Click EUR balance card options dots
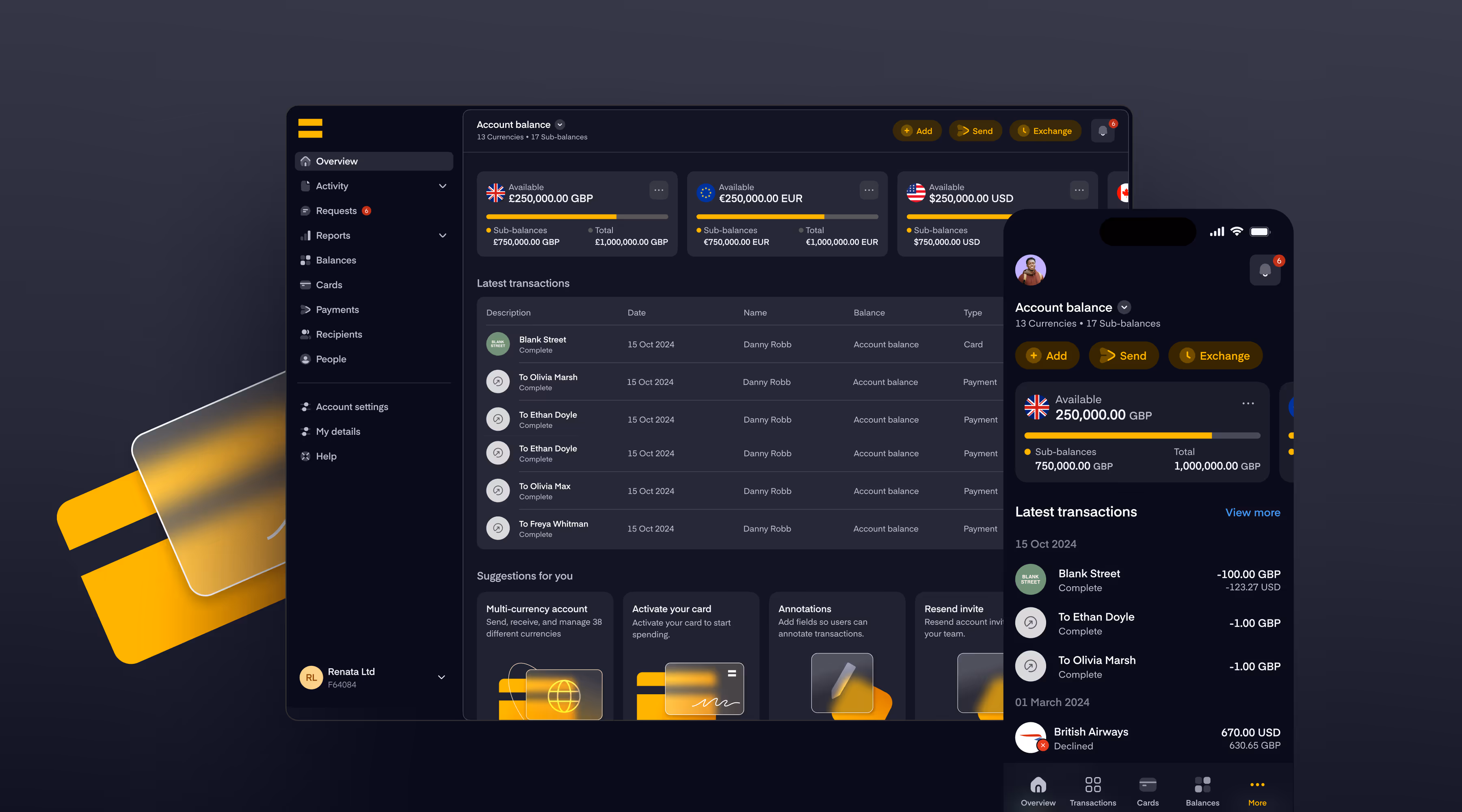 pos(868,191)
